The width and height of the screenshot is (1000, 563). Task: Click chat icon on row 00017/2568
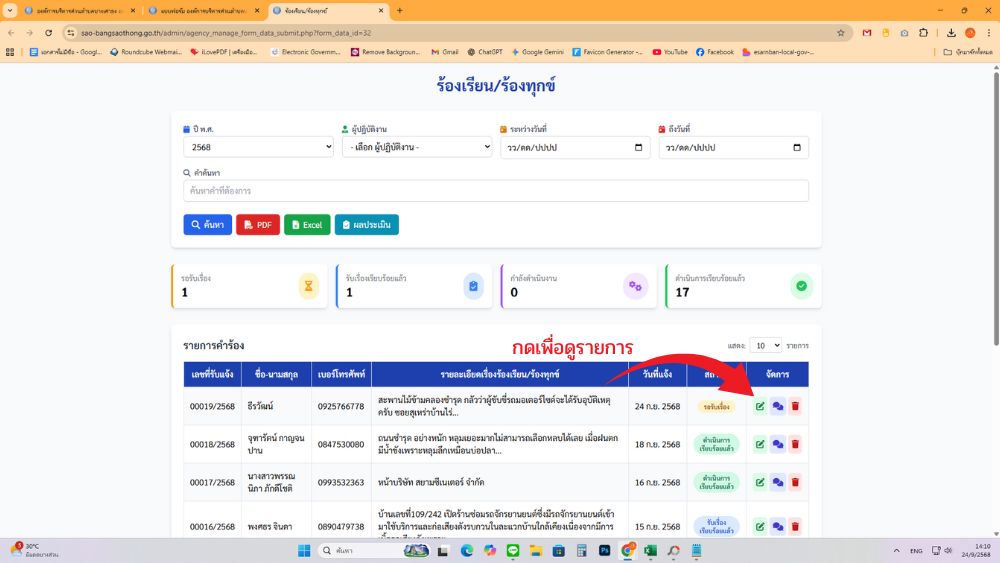click(x=778, y=482)
